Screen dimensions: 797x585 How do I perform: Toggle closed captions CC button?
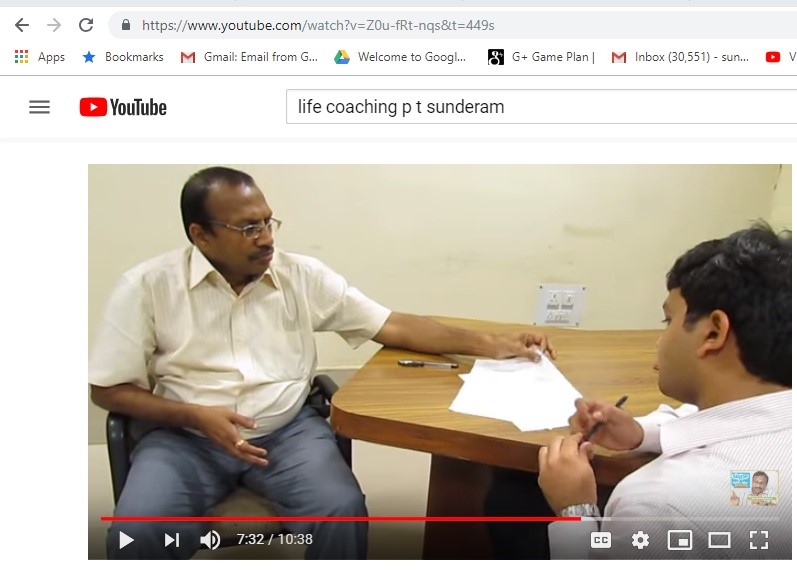pos(601,540)
